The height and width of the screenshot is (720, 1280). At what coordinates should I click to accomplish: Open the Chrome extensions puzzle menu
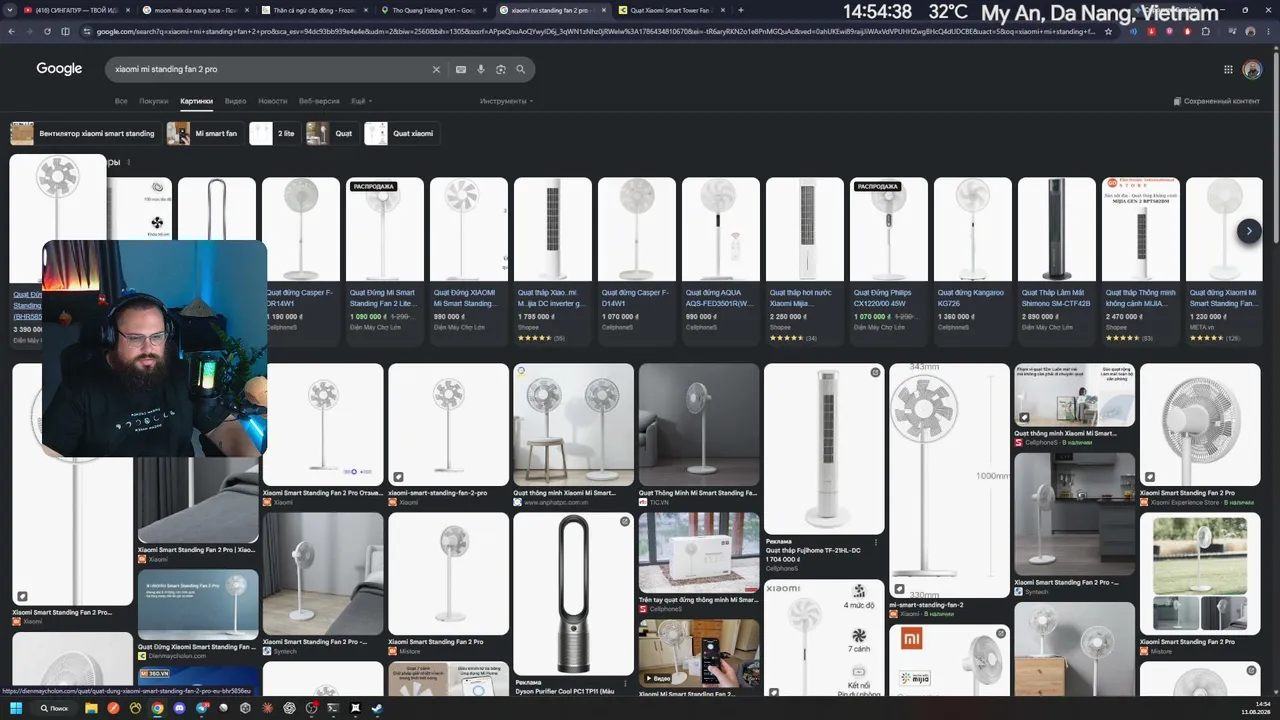pyautogui.click(x=1206, y=31)
